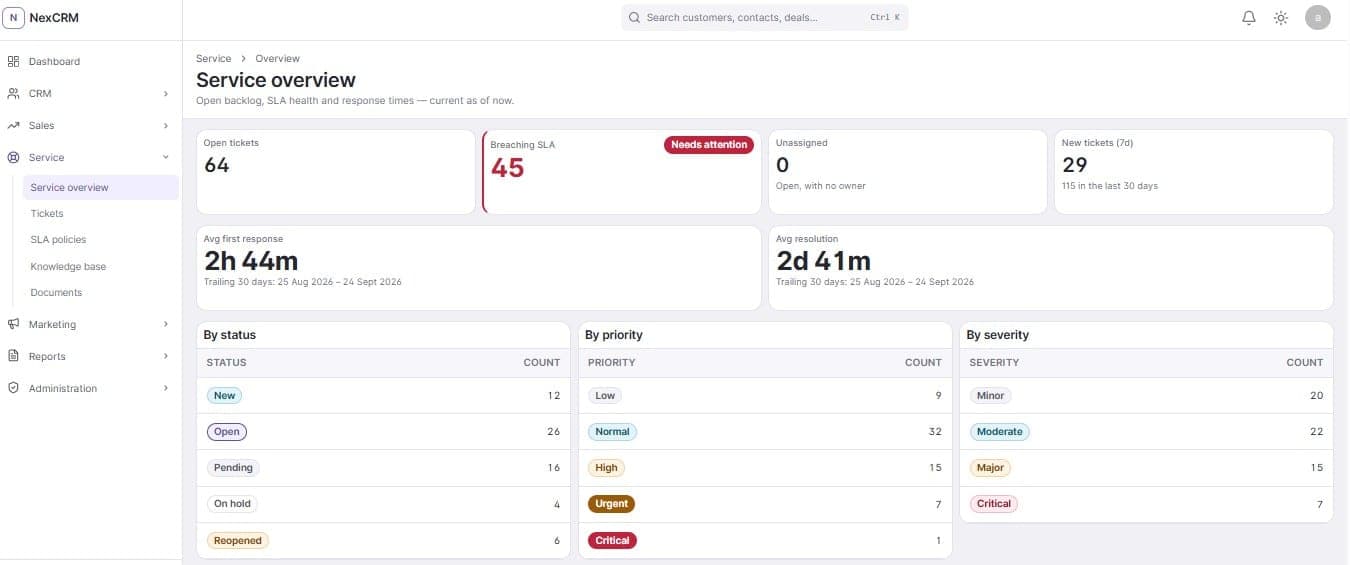Open the Breaching SLA card
Screen dimensions: 1350x565
(622, 171)
